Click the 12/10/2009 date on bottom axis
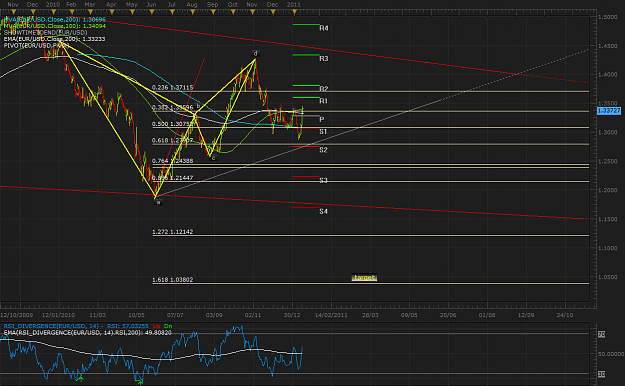 point(17,315)
